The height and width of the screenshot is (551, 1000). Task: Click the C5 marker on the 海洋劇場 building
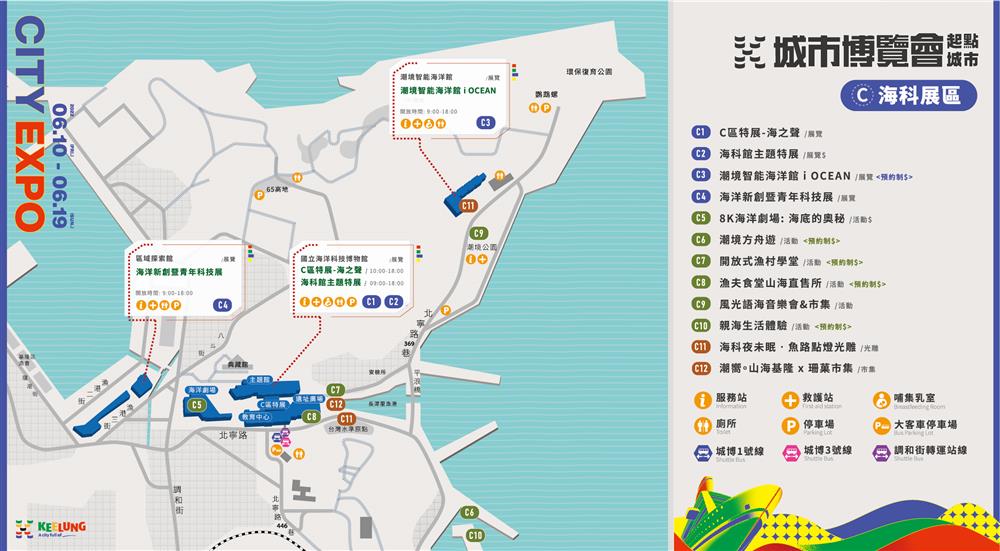click(198, 405)
